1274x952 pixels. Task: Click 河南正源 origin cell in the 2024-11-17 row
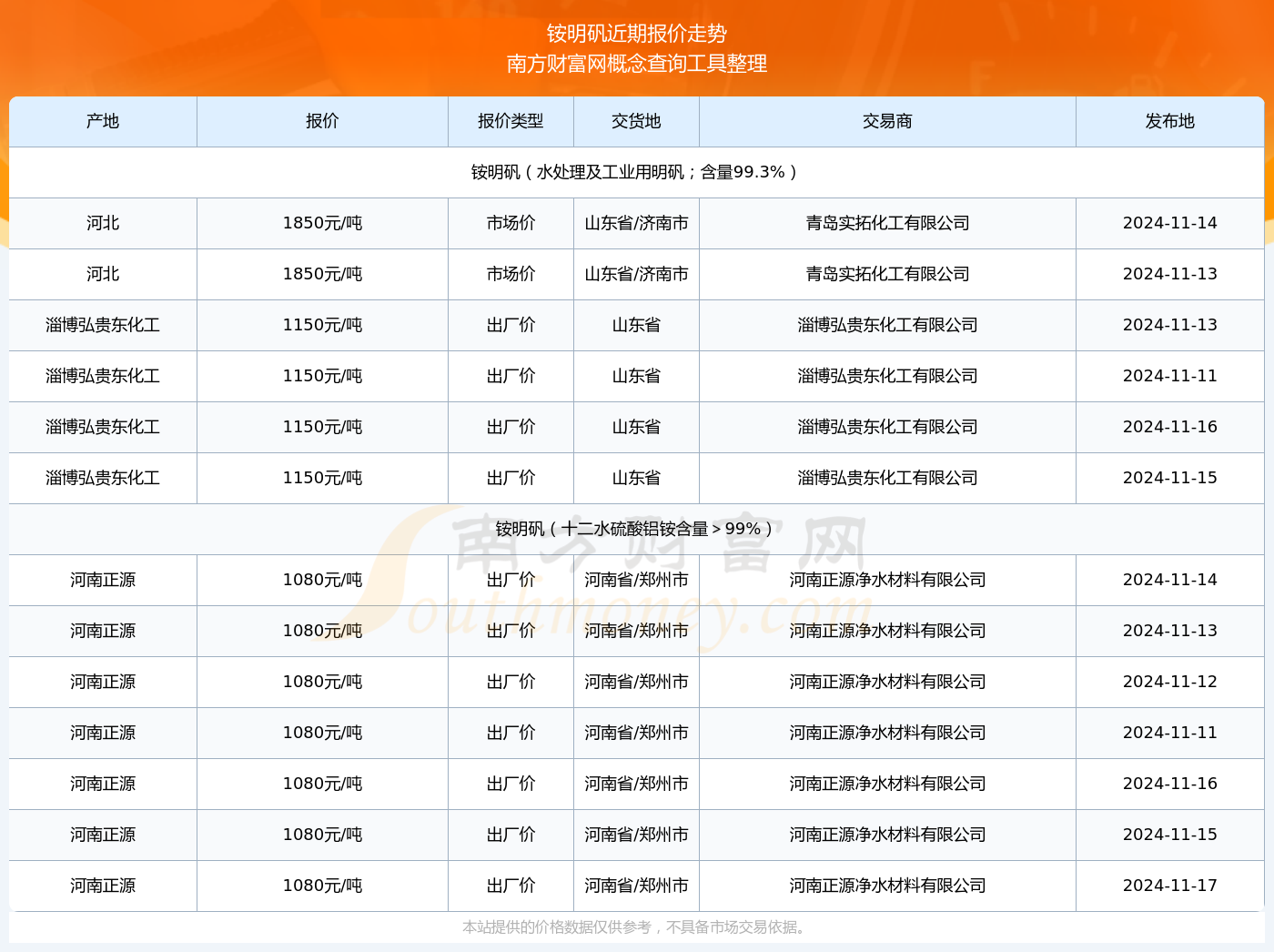[103, 886]
